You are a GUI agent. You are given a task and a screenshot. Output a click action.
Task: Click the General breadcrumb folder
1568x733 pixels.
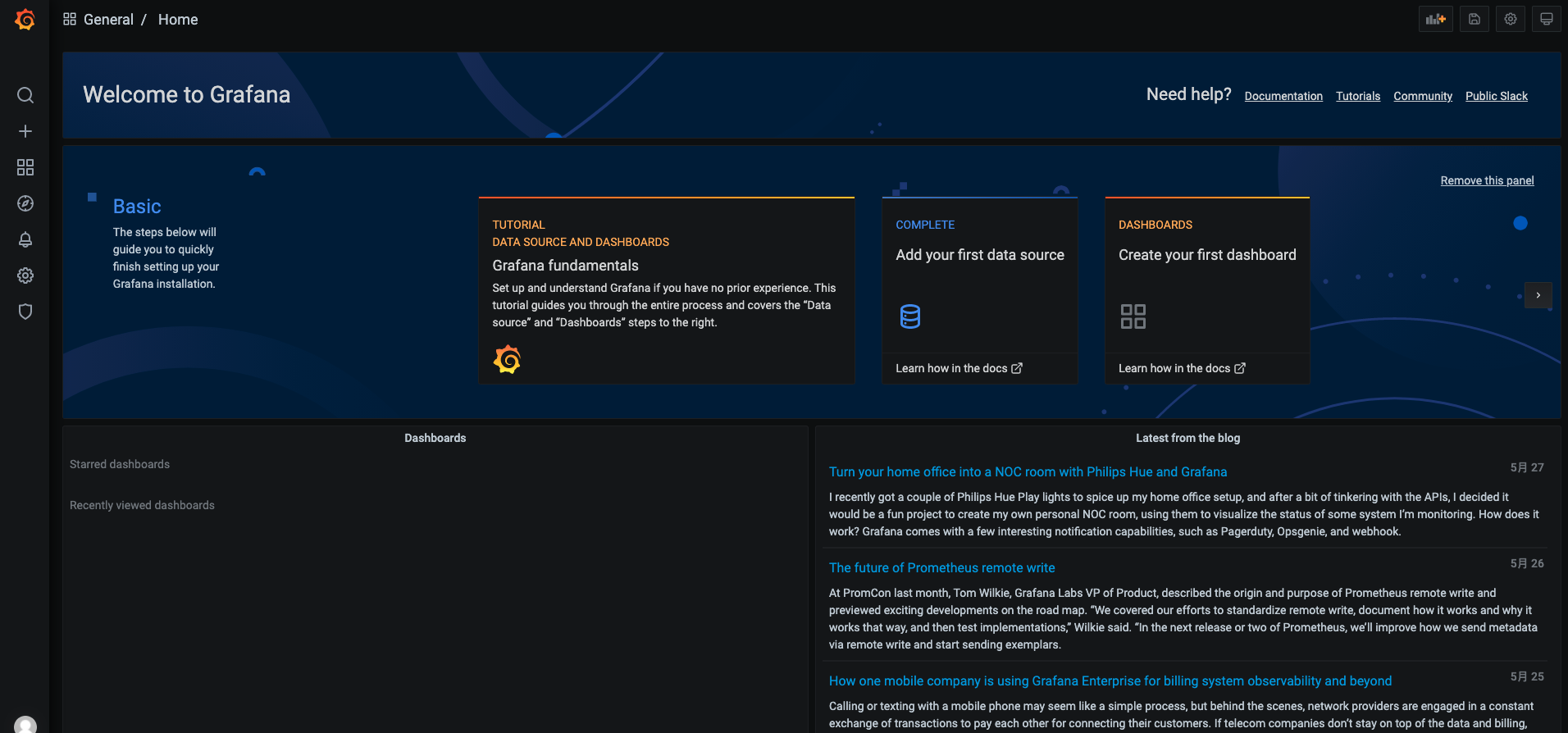pos(108,20)
